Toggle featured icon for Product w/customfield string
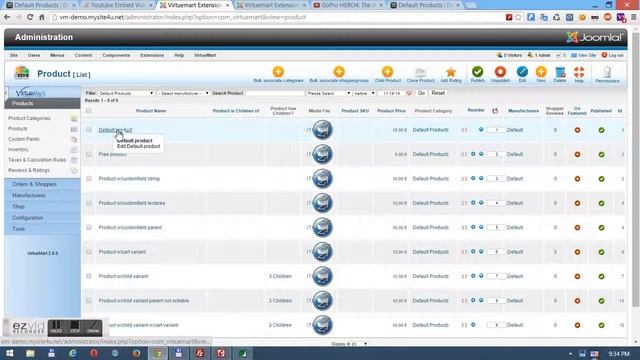The image size is (640, 360). click(x=577, y=179)
